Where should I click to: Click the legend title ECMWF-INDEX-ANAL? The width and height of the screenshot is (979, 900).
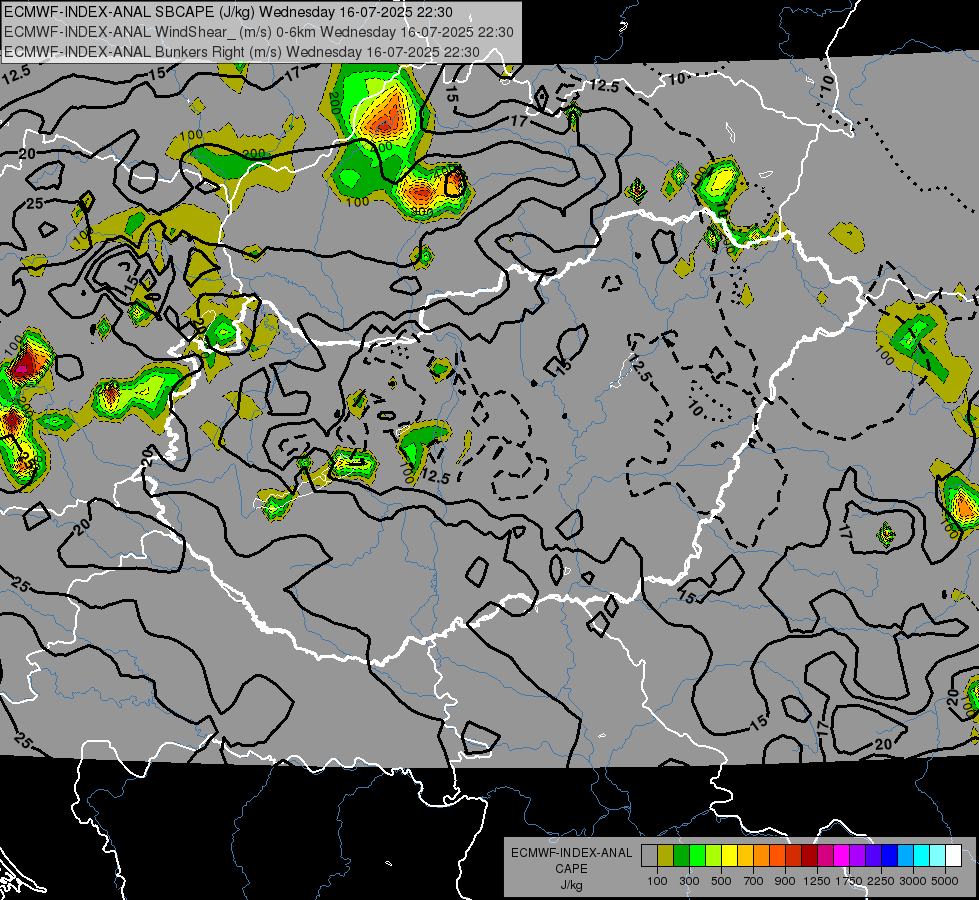point(571,853)
